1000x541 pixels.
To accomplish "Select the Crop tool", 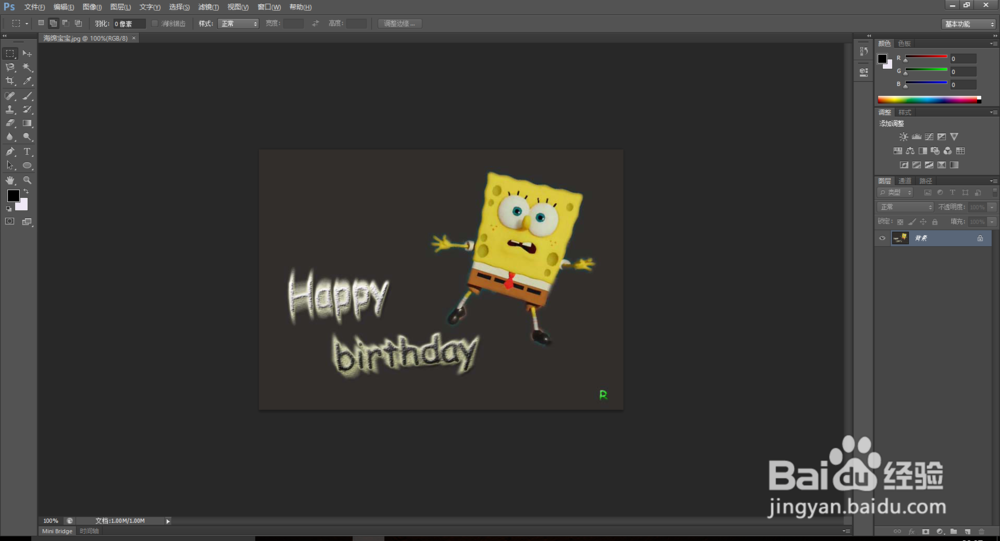I will click(x=10, y=82).
